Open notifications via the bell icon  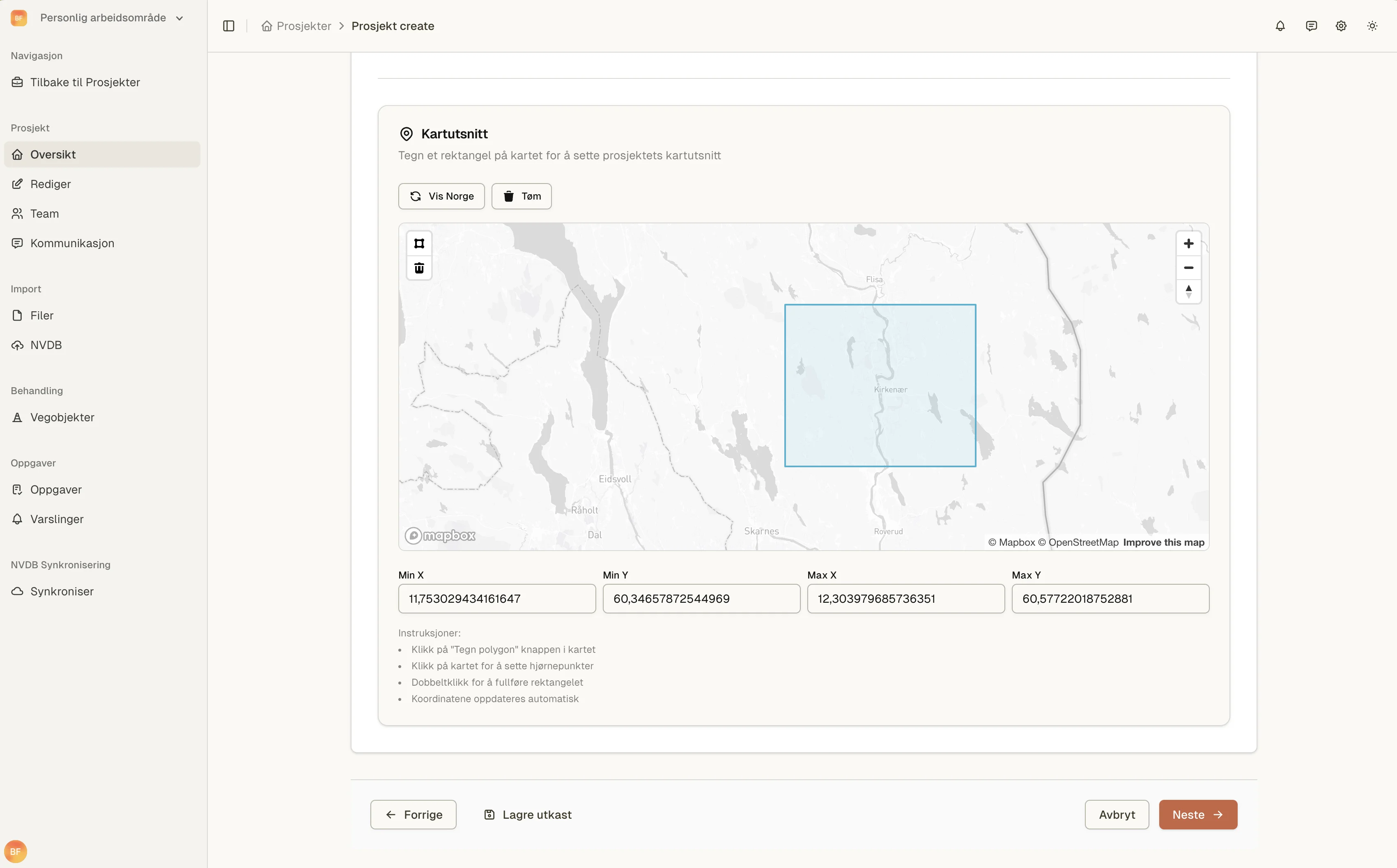pyautogui.click(x=1280, y=26)
